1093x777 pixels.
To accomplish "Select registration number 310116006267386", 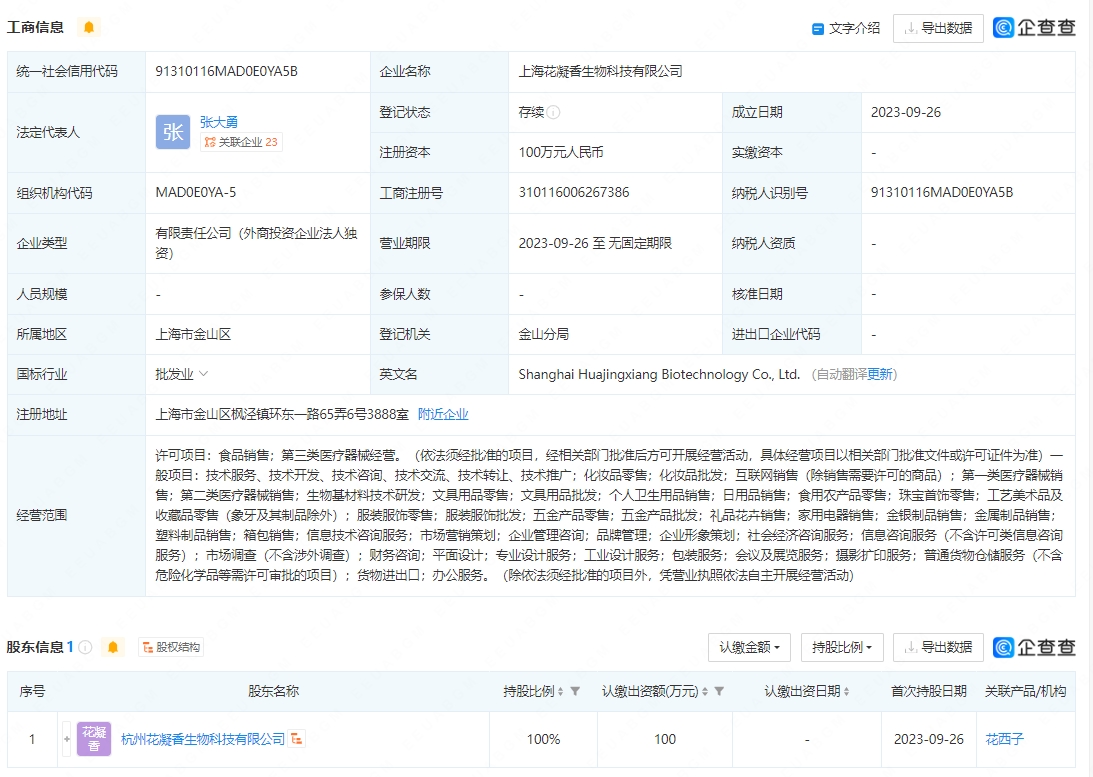I will coord(574,192).
